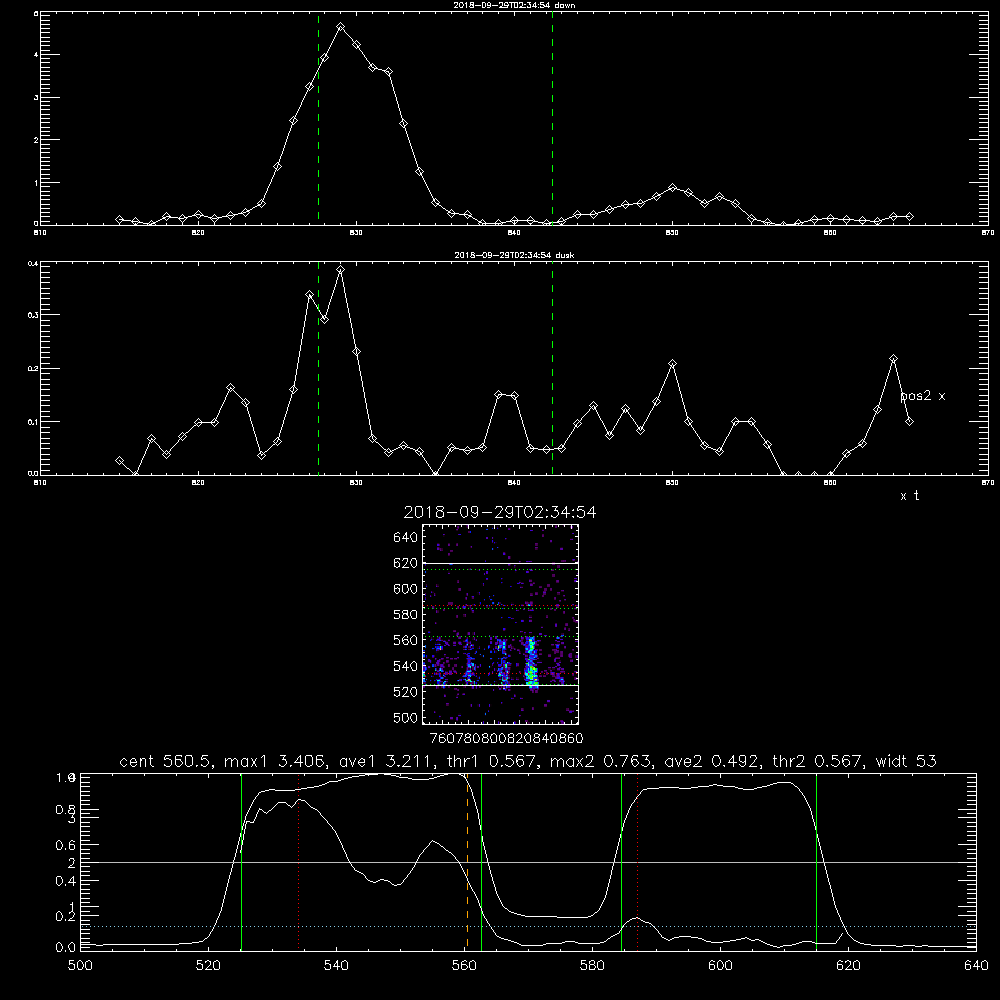
Task: Click the green vertical line near 585 in bottom plot
Action: pyautogui.click(x=621, y=861)
